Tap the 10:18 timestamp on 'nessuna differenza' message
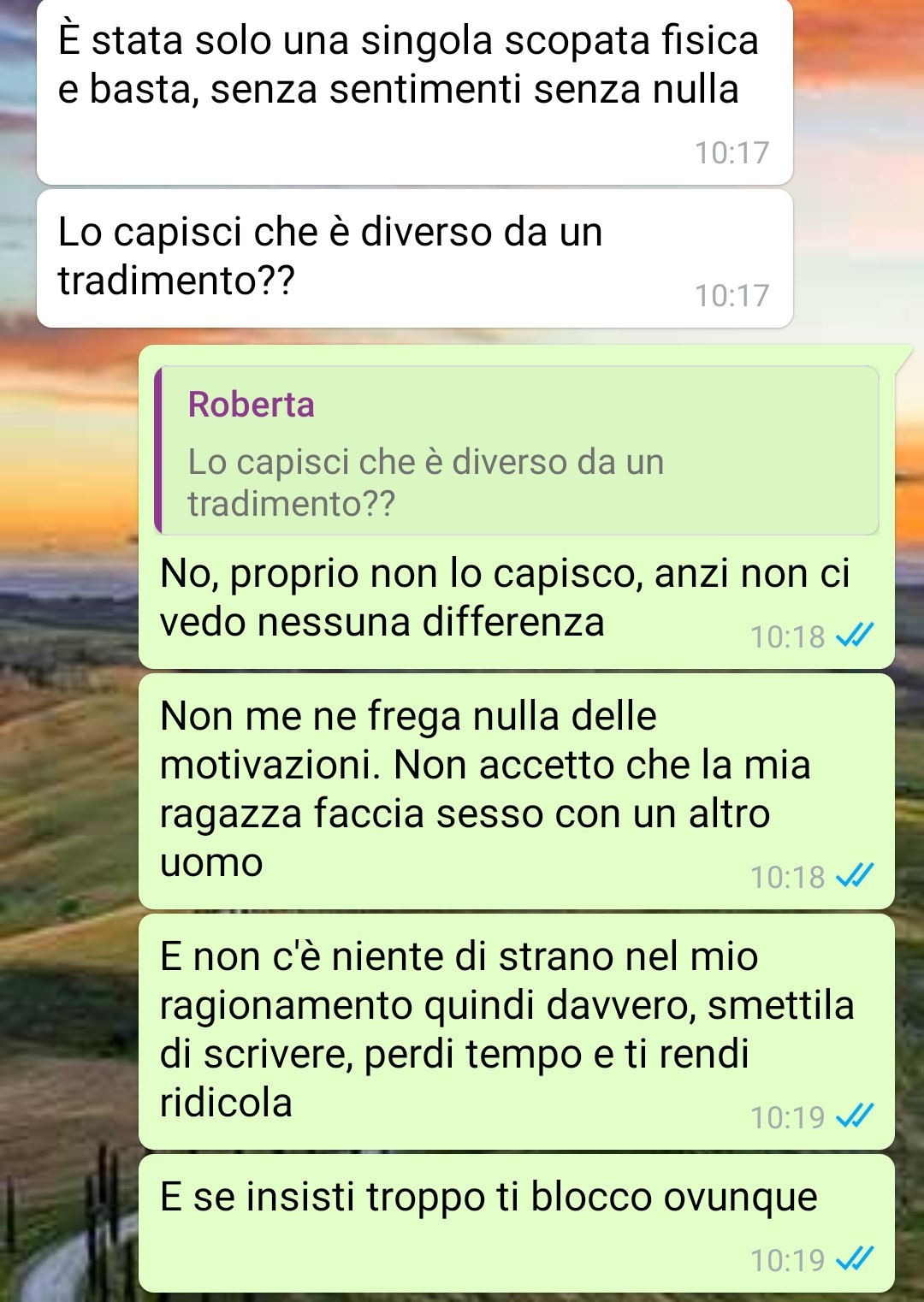The width and height of the screenshot is (924, 1302). [787, 636]
